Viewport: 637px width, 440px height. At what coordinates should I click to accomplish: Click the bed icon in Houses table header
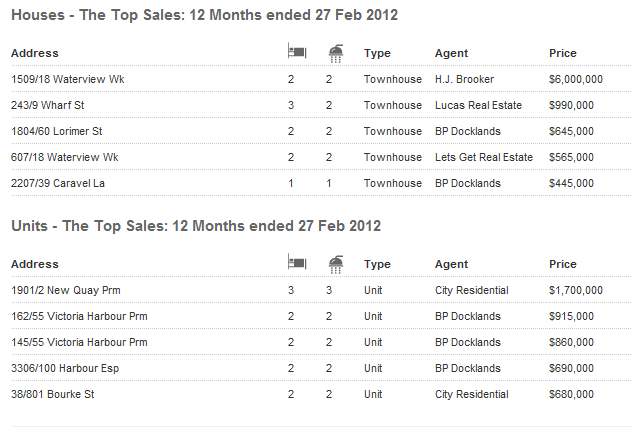296,52
